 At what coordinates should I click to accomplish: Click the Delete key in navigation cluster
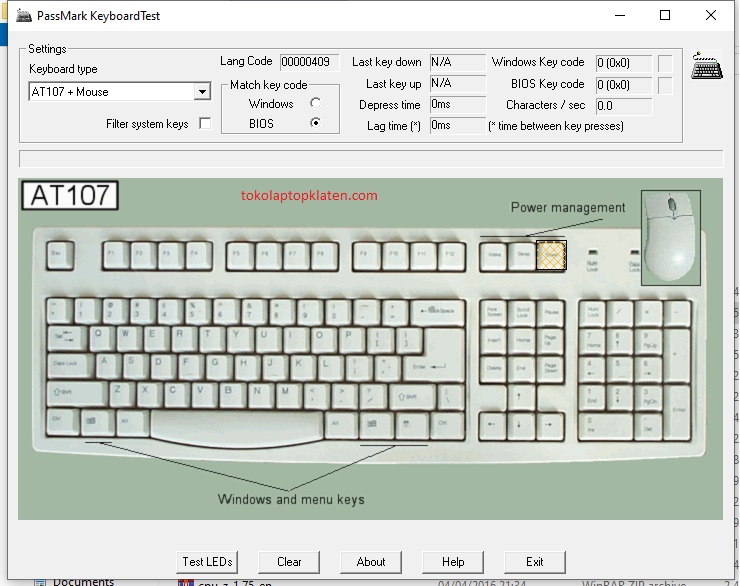[x=494, y=368]
